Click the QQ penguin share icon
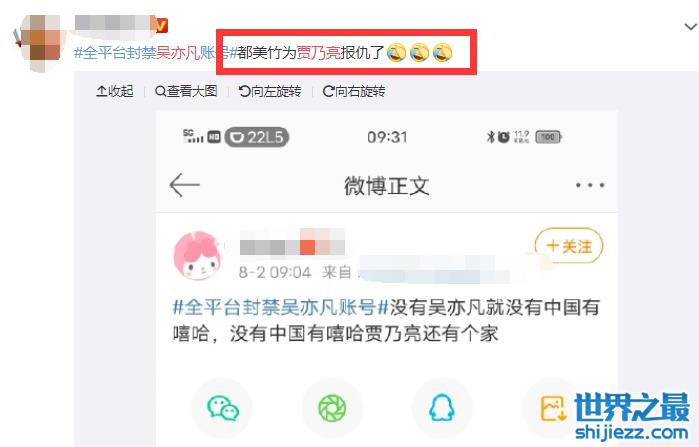The width and height of the screenshot is (699, 447). pyautogui.click(x=442, y=408)
